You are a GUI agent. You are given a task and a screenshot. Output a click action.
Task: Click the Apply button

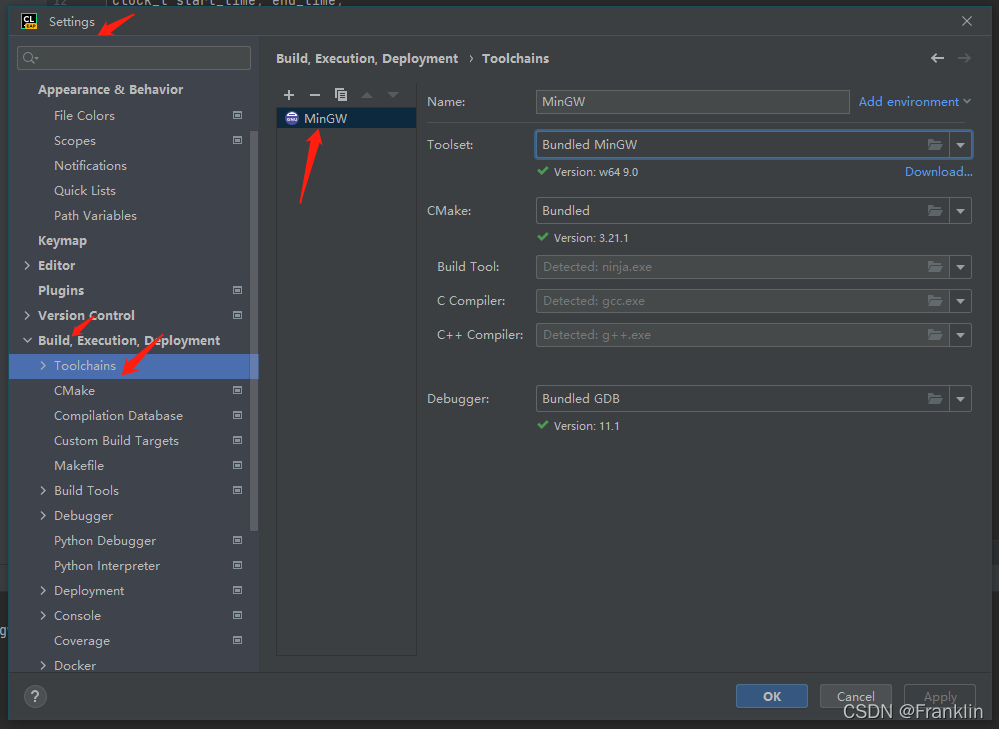click(940, 696)
